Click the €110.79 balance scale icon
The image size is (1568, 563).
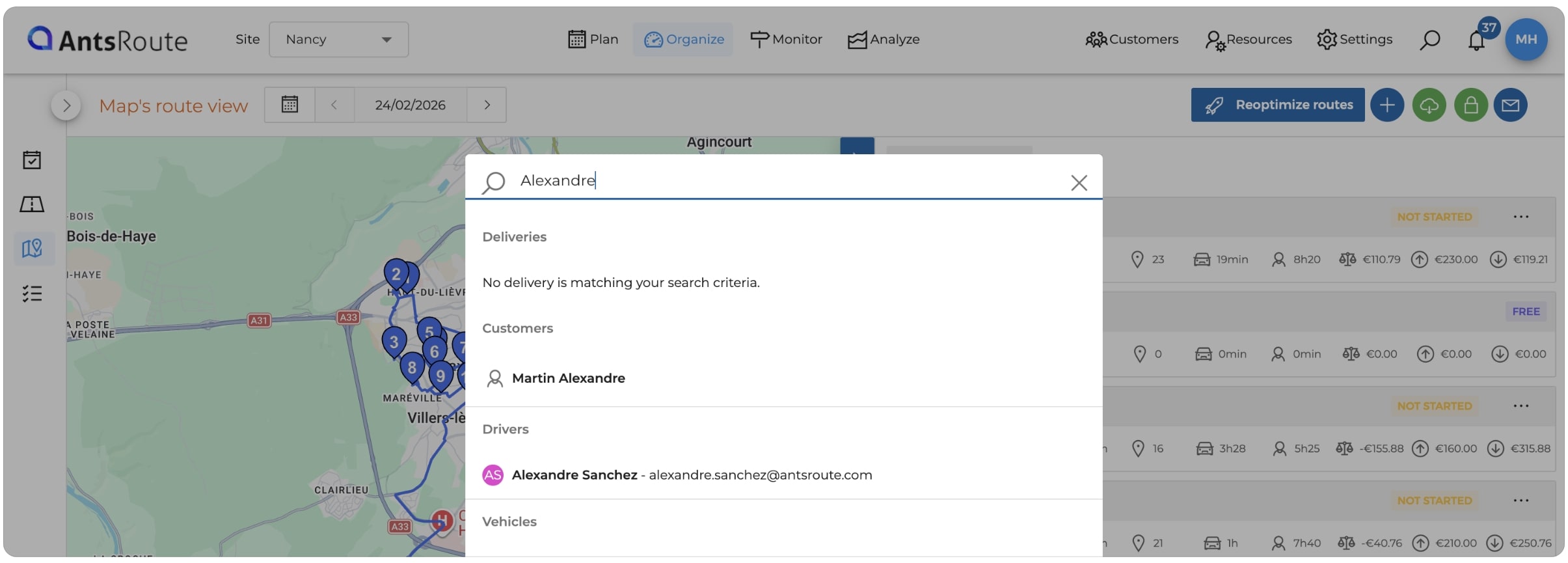(1347, 259)
